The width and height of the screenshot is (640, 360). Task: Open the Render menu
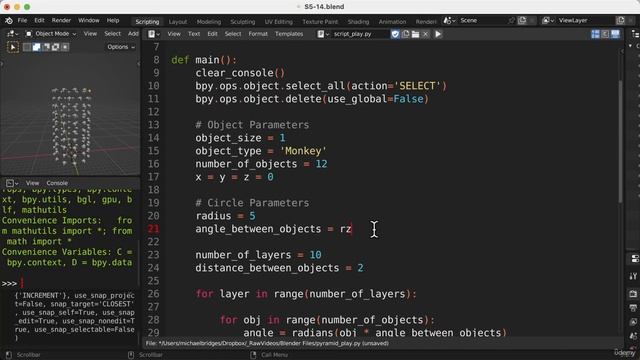pyautogui.click(x=61, y=20)
